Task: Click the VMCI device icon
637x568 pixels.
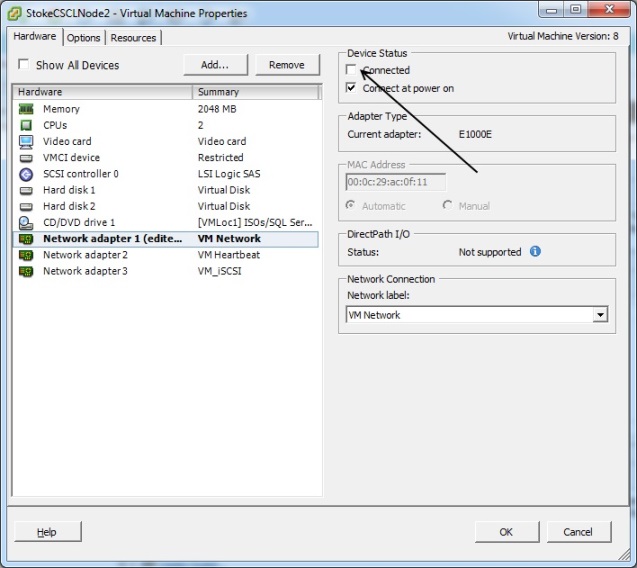Action: 26,158
